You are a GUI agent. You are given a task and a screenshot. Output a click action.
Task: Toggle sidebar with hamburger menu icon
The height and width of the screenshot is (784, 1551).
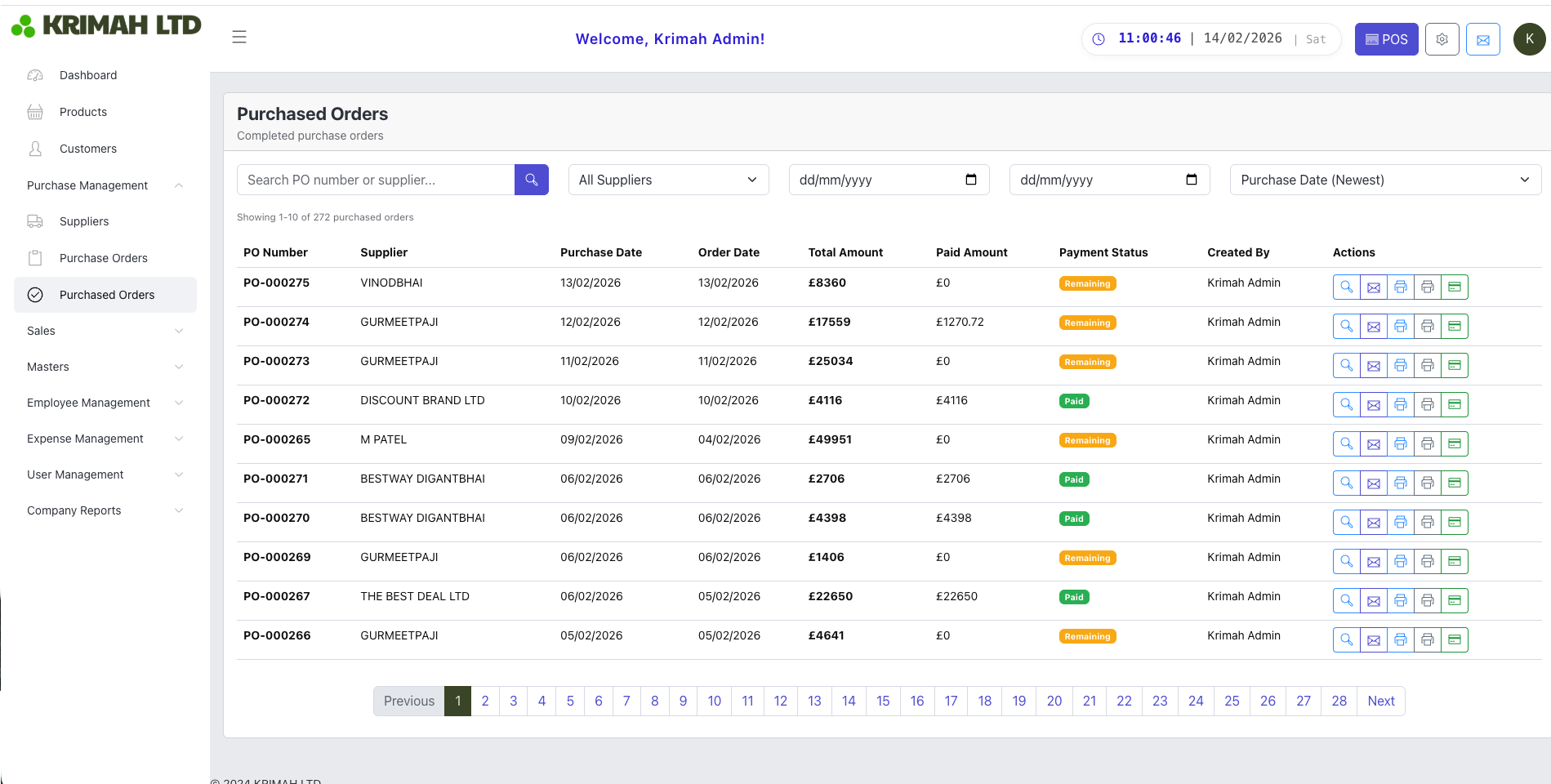coord(239,37)
